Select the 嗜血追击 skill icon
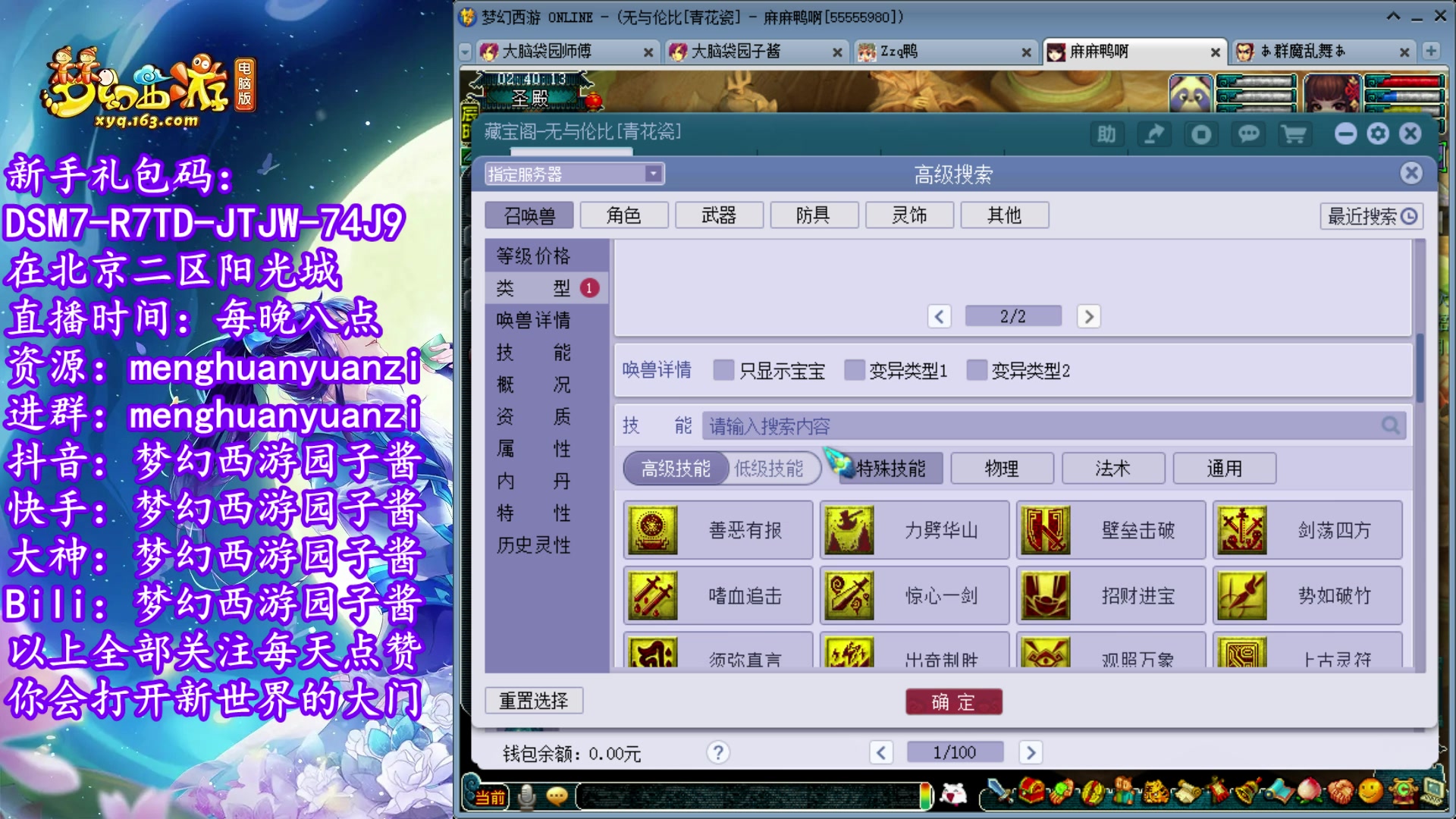1456x819 pixels. [653, 596]
